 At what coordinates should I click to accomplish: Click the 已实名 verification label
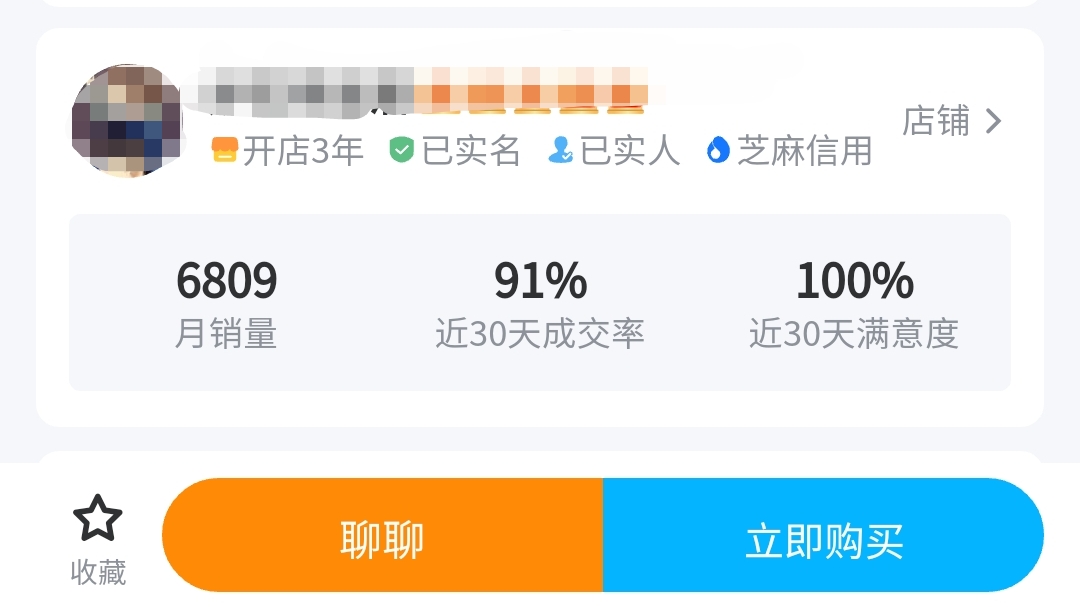point(471,150)
